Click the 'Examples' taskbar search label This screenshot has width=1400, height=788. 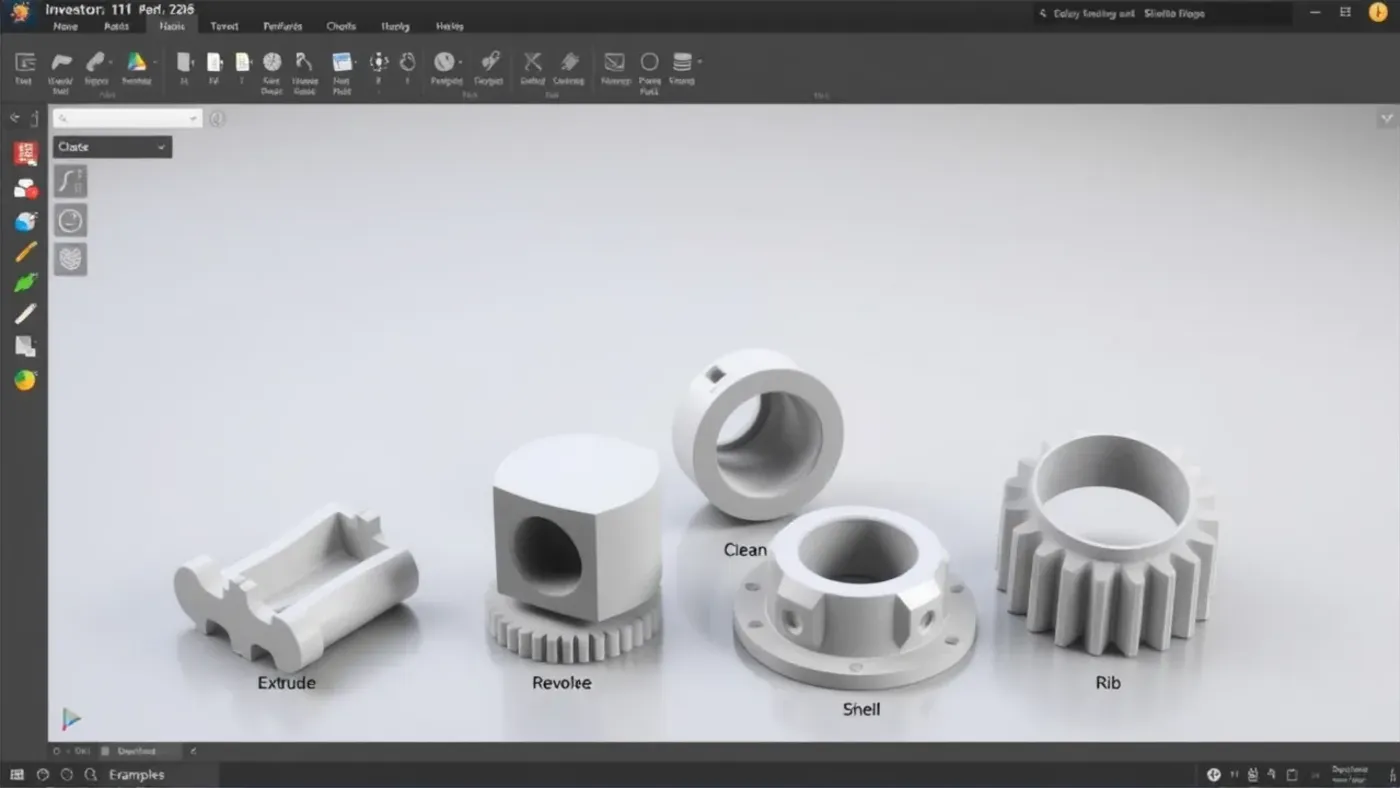click(x=136, y=775)
